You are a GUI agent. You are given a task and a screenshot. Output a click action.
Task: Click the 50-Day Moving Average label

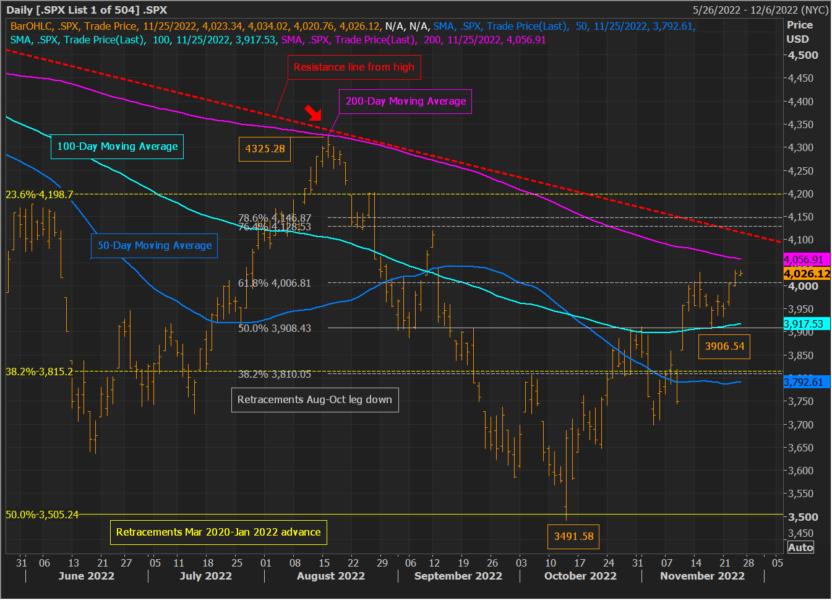pos(154,246)
